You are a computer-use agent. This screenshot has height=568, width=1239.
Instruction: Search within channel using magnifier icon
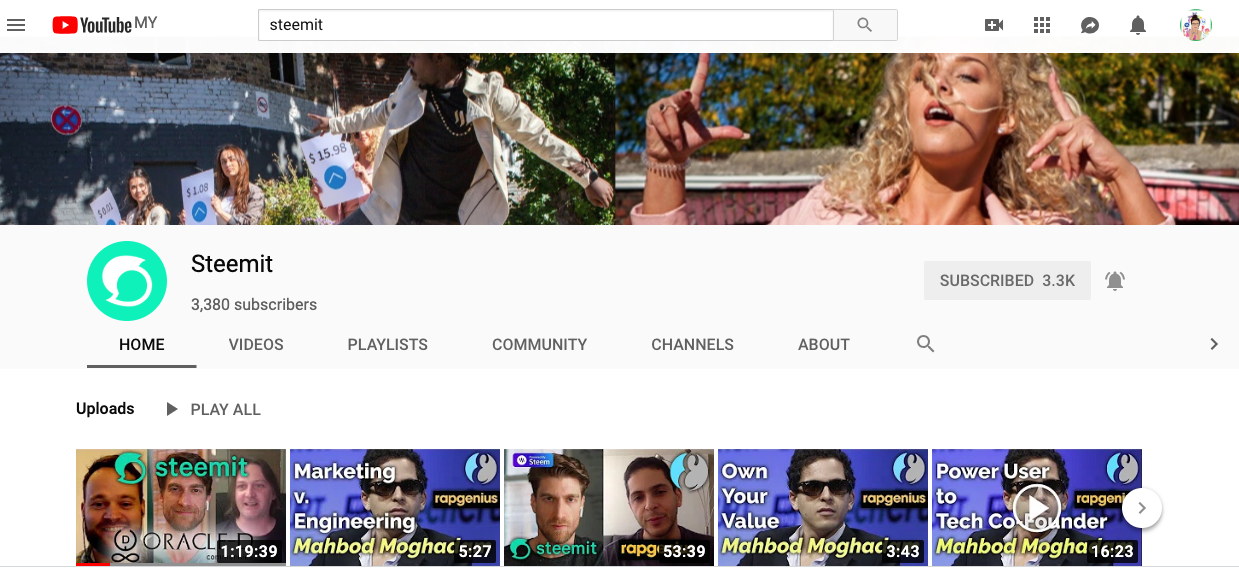pos(926,344)
